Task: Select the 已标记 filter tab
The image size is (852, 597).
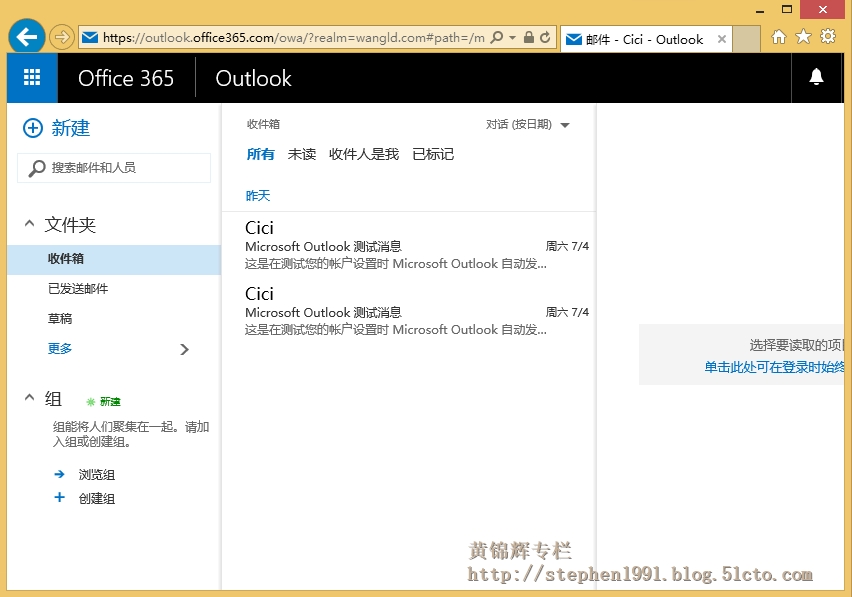Action: pyautogui.click(x=433, y=154)
